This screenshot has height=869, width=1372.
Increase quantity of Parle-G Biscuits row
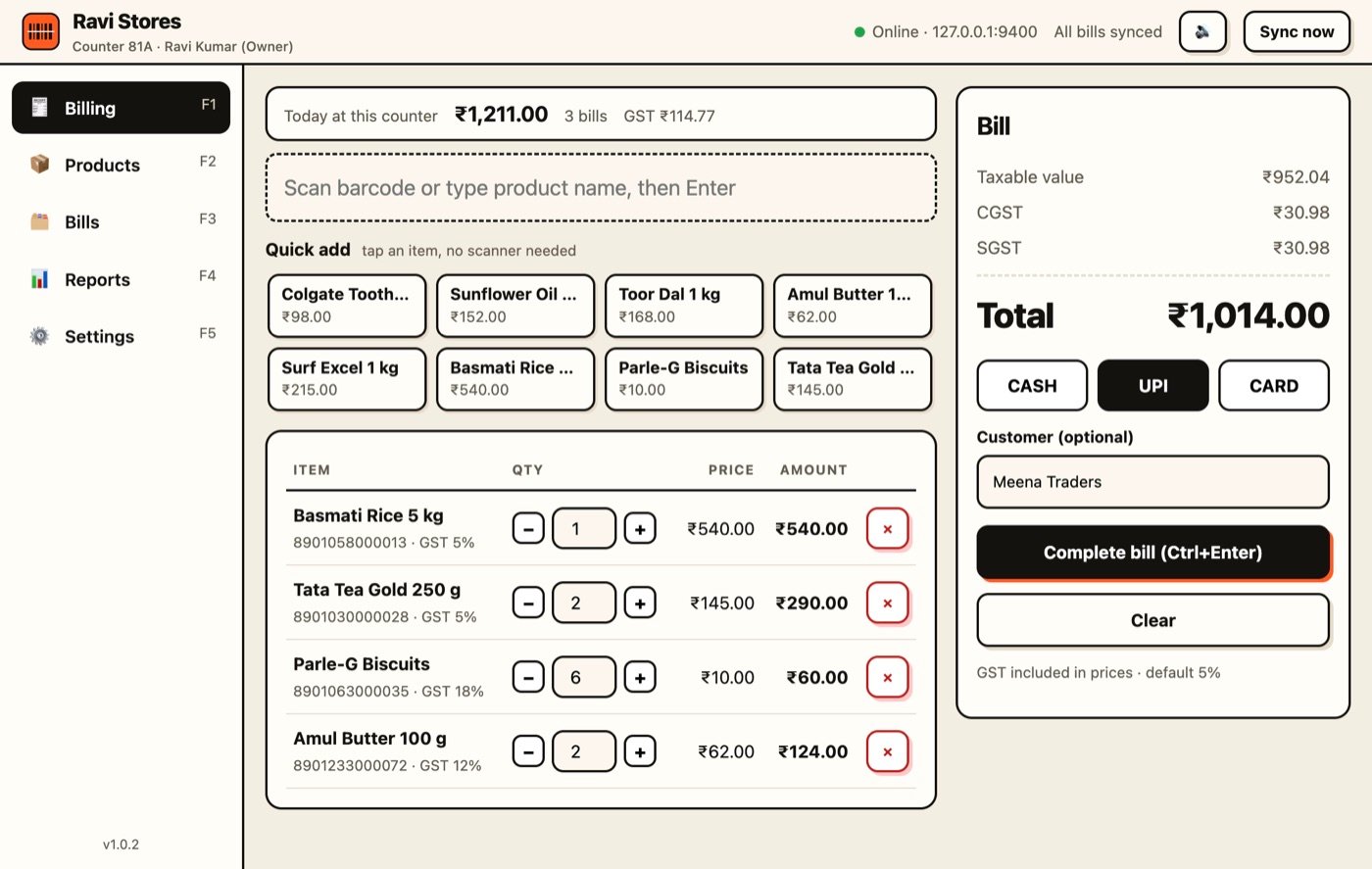pyautogui.click(x=640, y=677)
